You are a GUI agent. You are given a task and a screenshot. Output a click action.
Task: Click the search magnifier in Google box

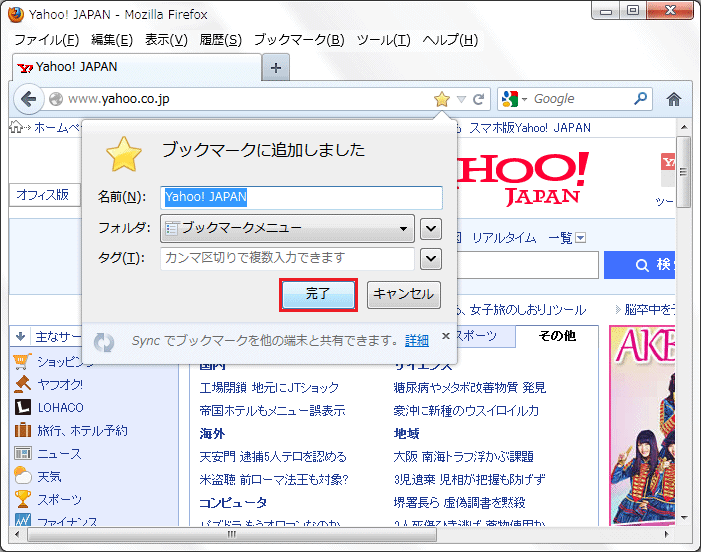click(641, 99)
